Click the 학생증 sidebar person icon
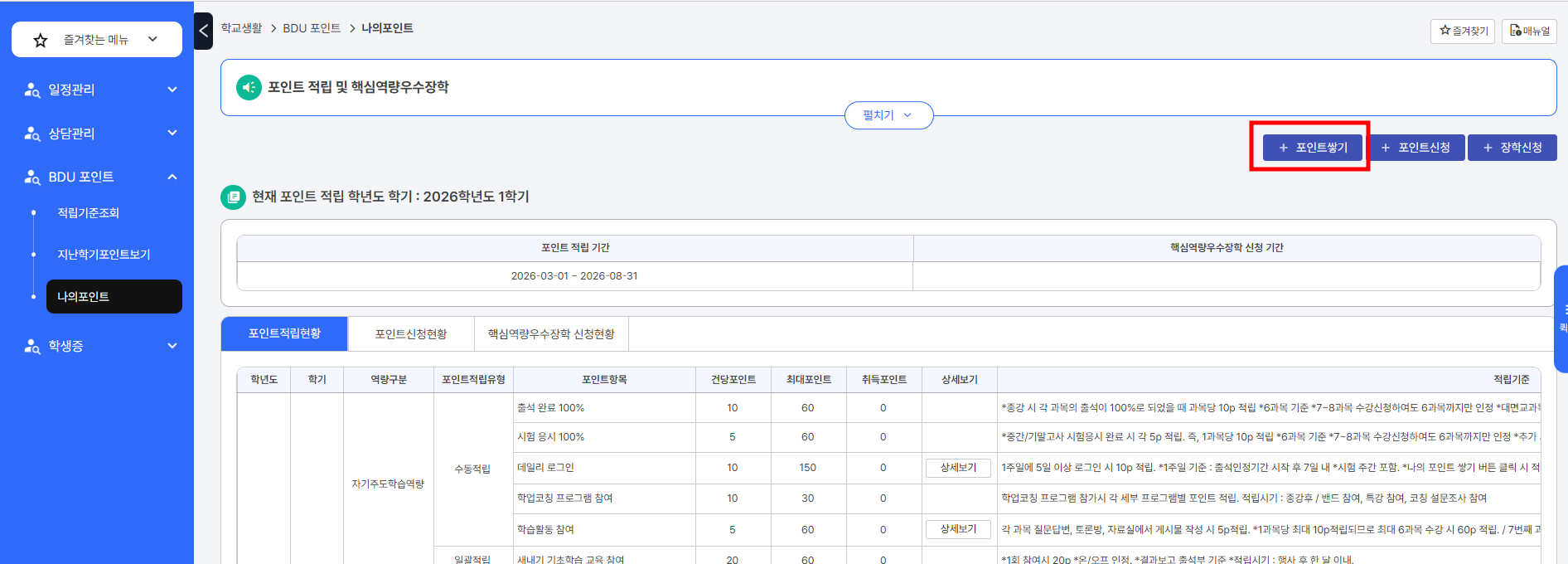 pyautogui.click(x=32, y=346)
